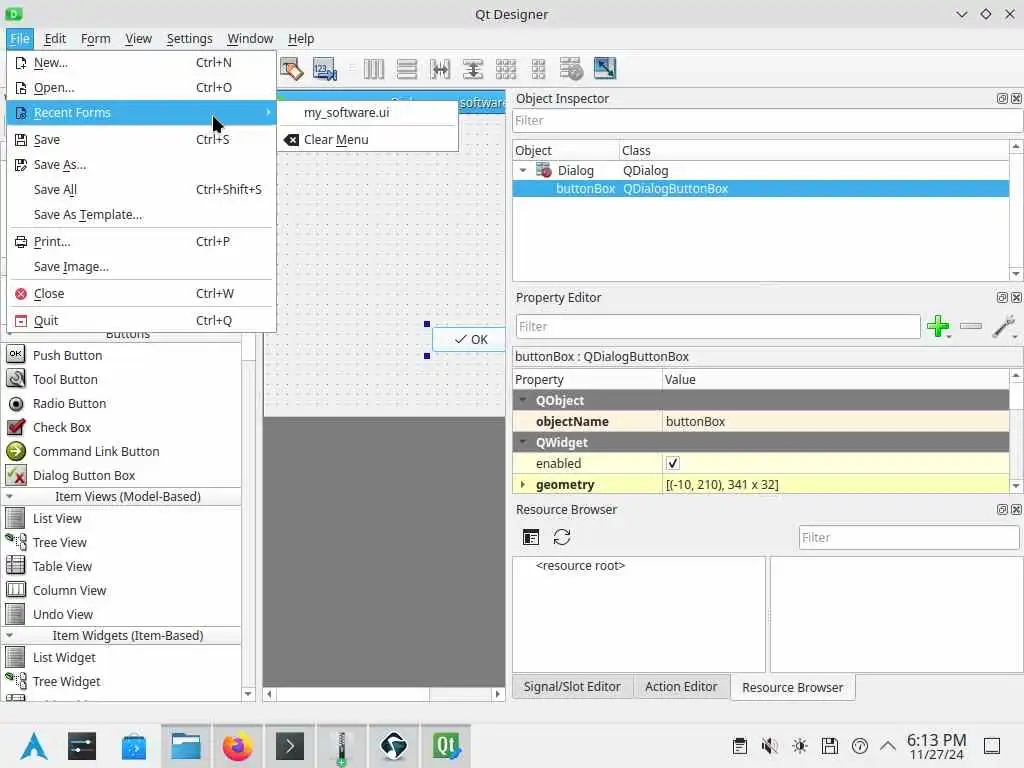Pick the Table View widget
Image resolution: width=1024 pixels, height=768 pixels.
click(x=62, y=567)
